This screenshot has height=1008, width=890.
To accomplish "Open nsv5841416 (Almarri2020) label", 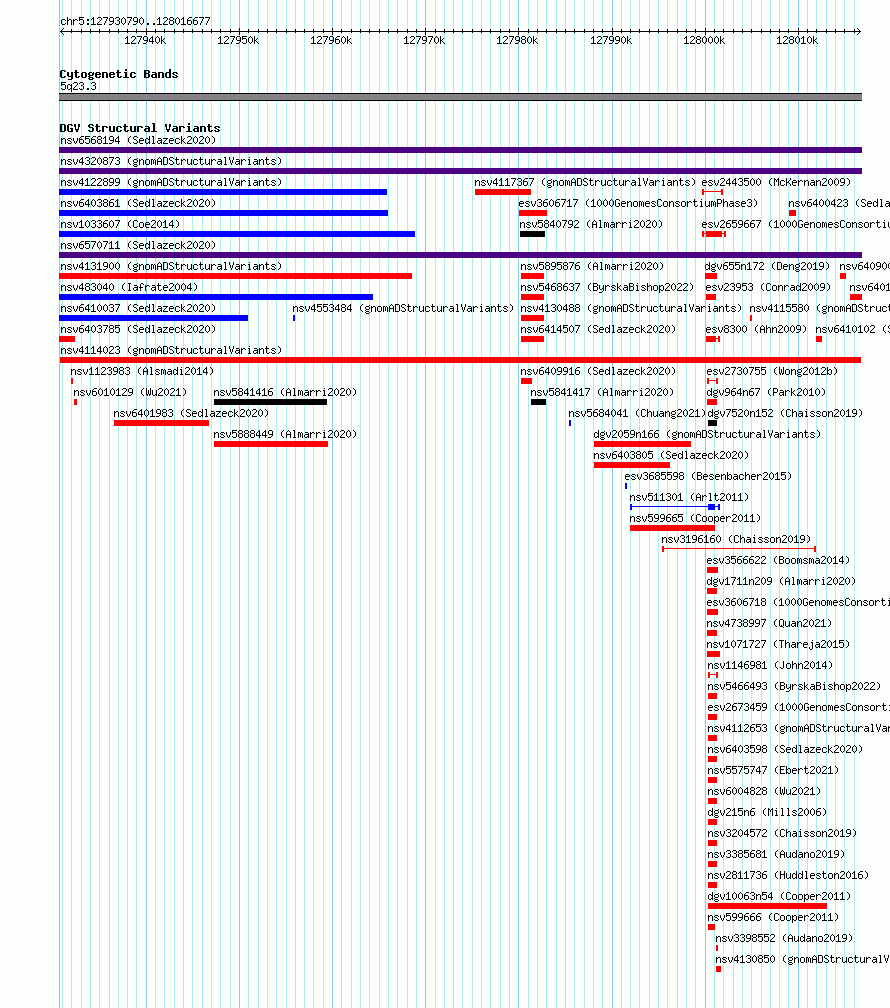I will (x=285, y=392).
